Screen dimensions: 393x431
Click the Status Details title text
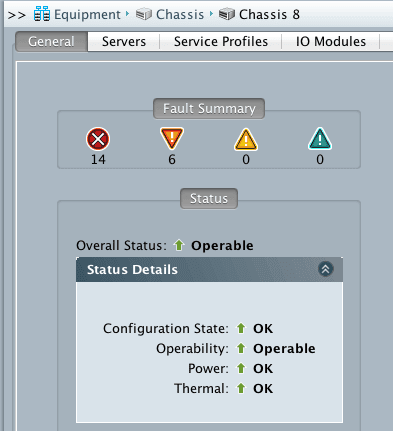[132, 269]
